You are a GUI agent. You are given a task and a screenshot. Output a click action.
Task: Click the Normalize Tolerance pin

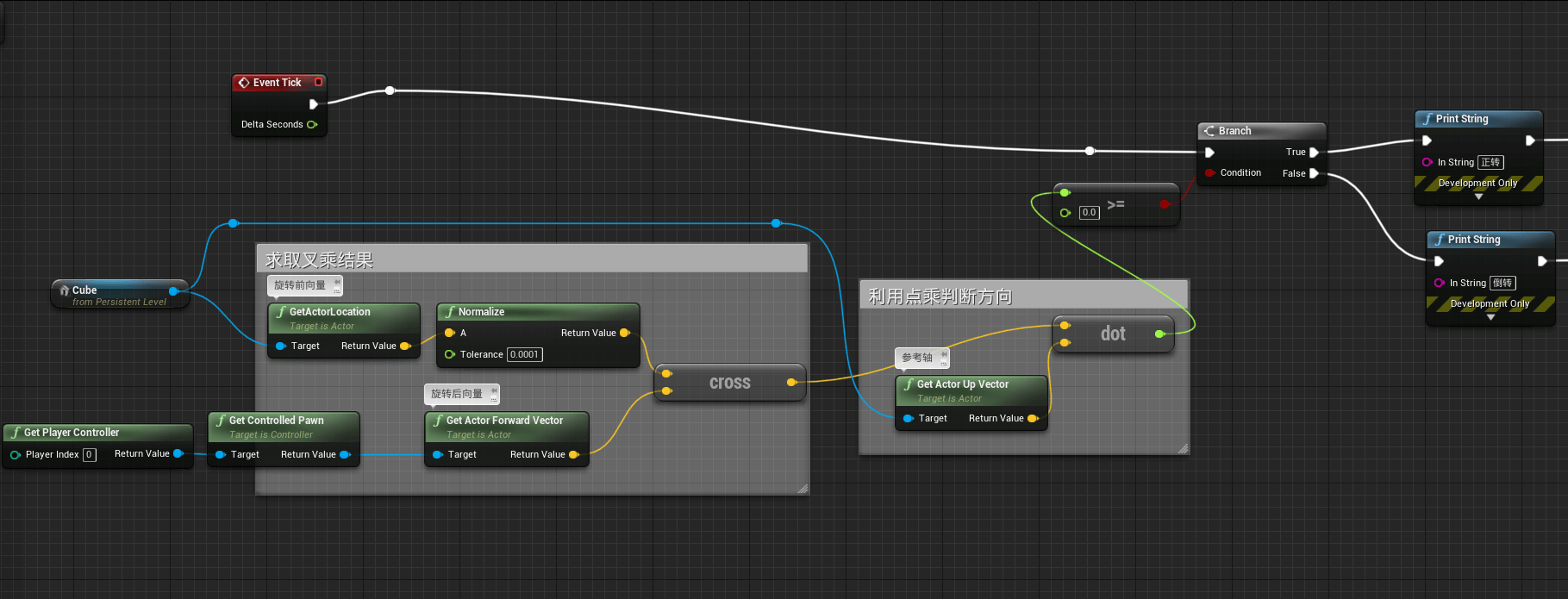(x=449, y=354)
